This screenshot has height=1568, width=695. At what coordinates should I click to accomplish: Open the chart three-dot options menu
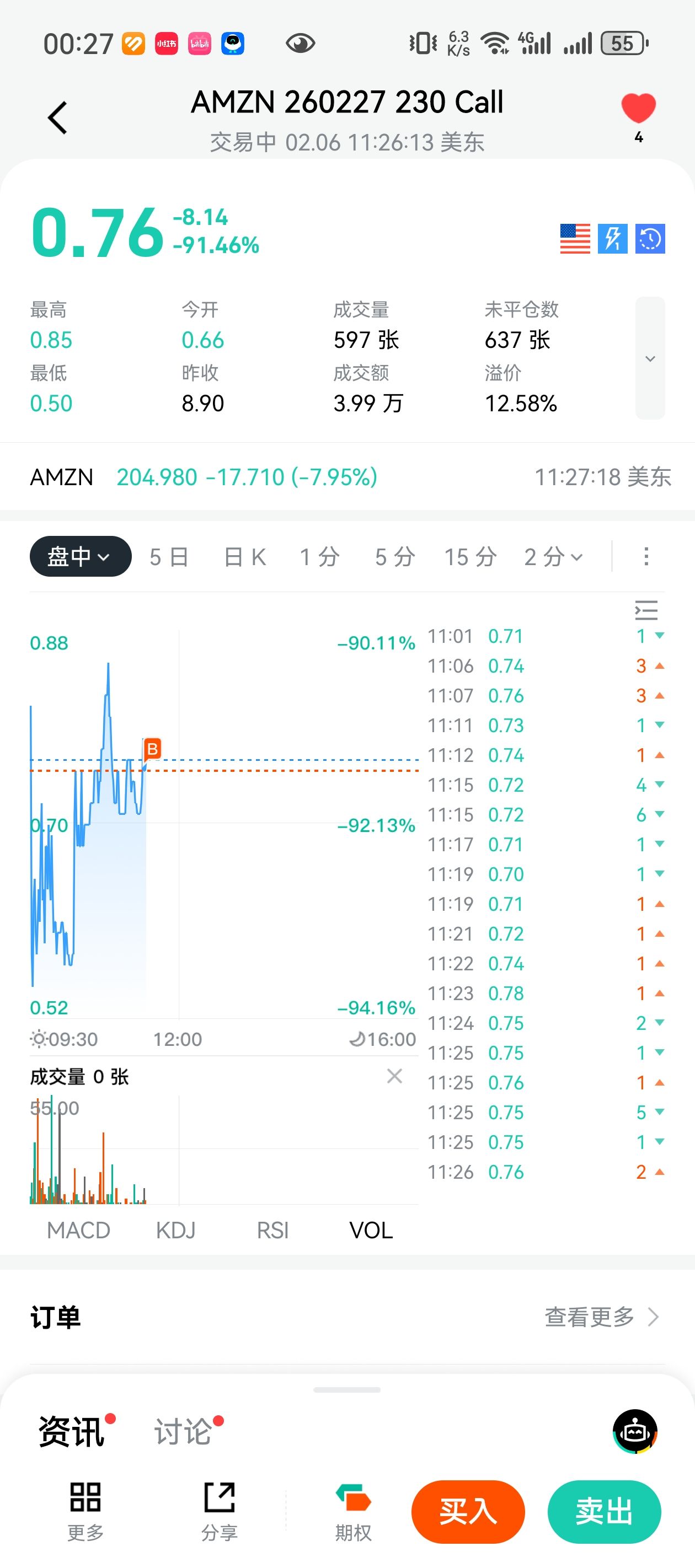pos(646,556)
